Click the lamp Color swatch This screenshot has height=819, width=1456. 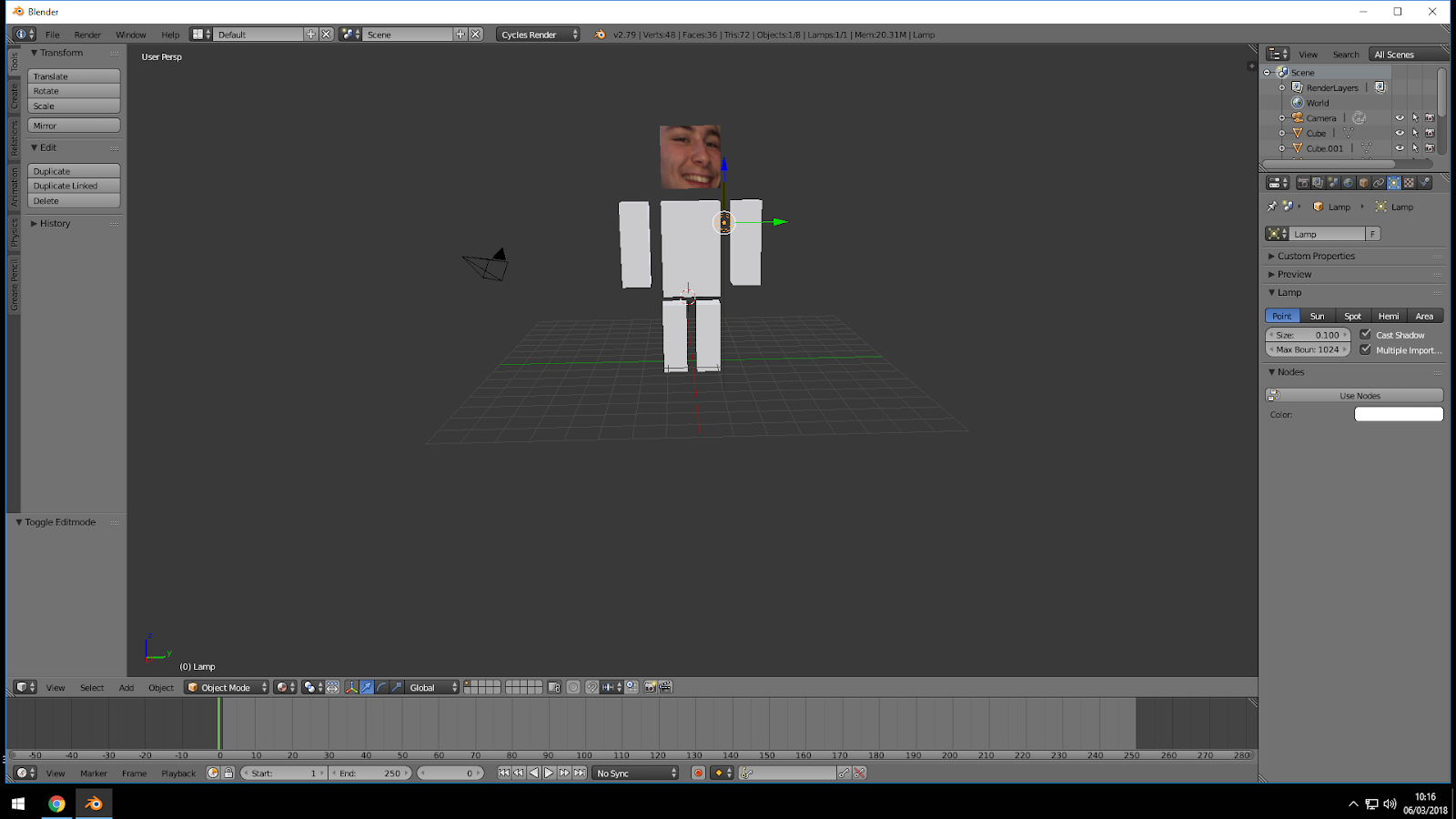pos(1399,413)
